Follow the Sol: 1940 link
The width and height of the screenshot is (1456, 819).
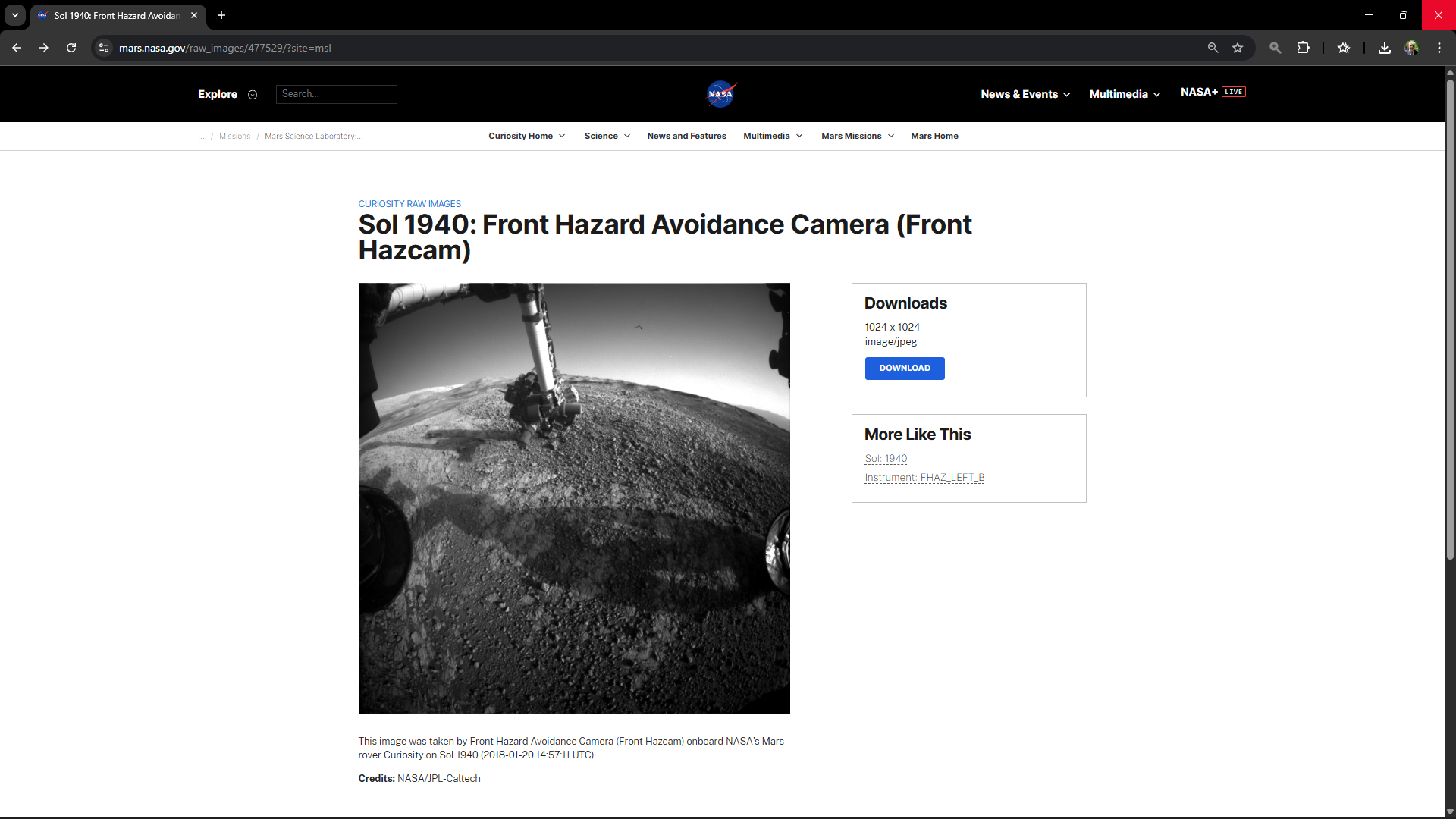pyautogui.click(x=886, y=459)
